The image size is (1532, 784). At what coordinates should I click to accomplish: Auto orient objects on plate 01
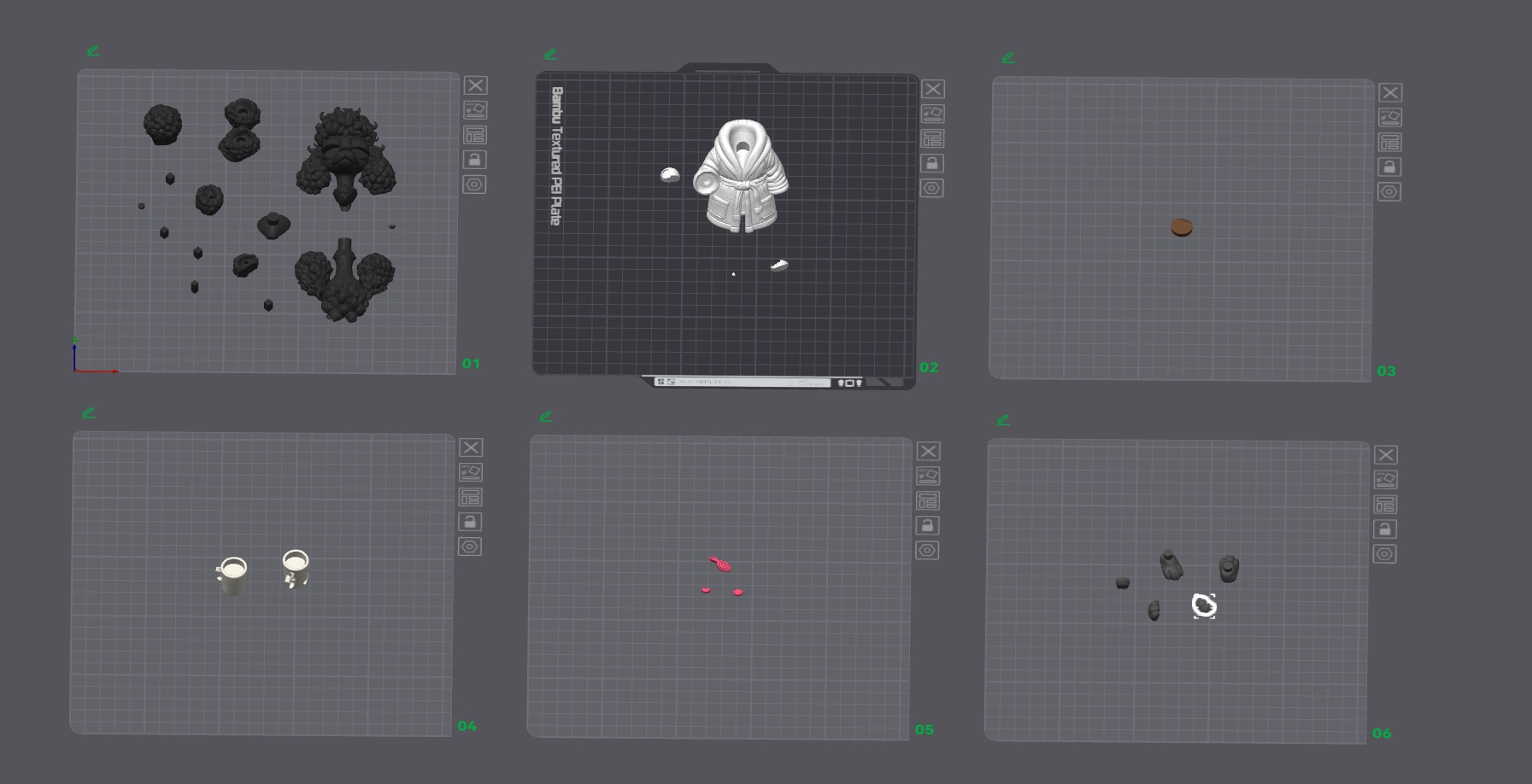[475, 110]
